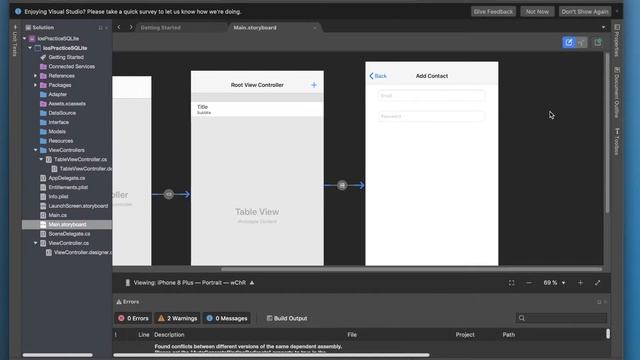The image size is (640, 360).
Task: Choose Don't Show Again for survey
Action: [x=584, y=11]
